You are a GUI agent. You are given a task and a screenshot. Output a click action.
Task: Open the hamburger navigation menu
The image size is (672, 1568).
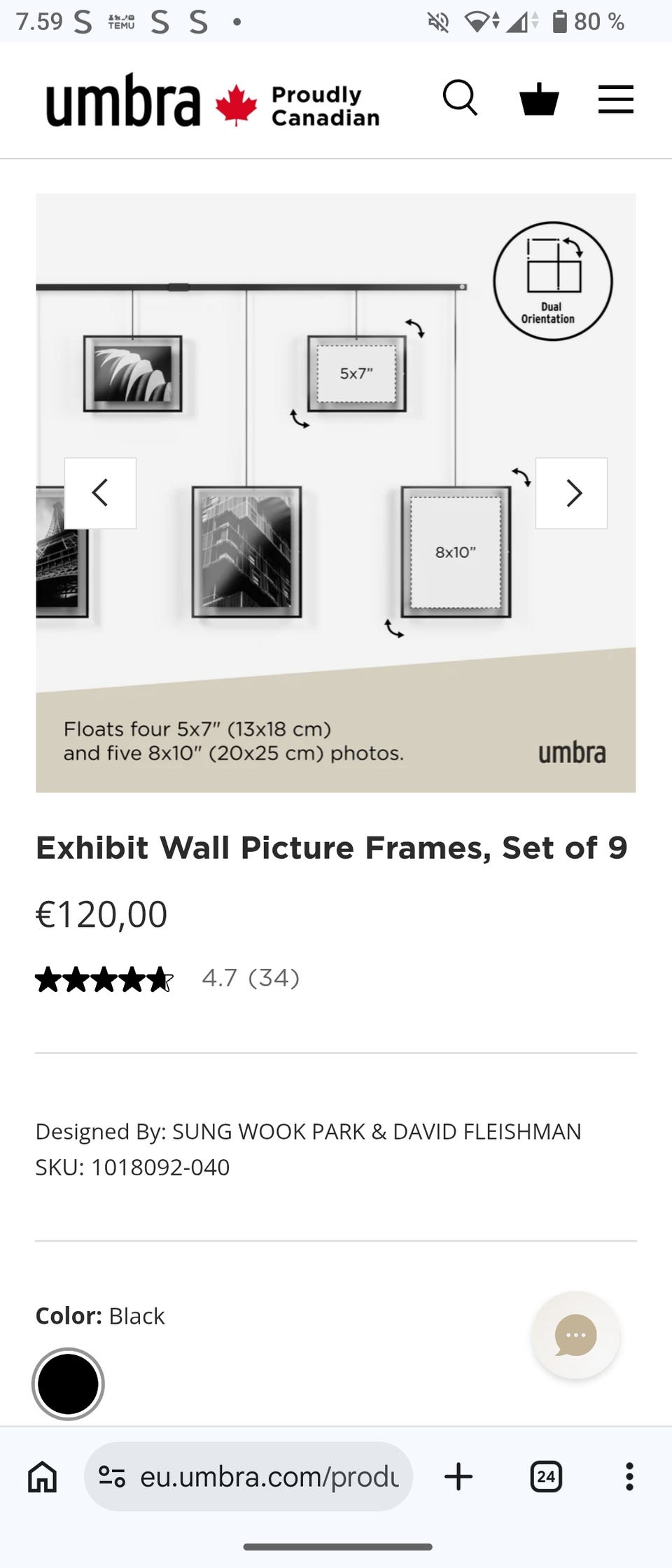tap(615, 99)
